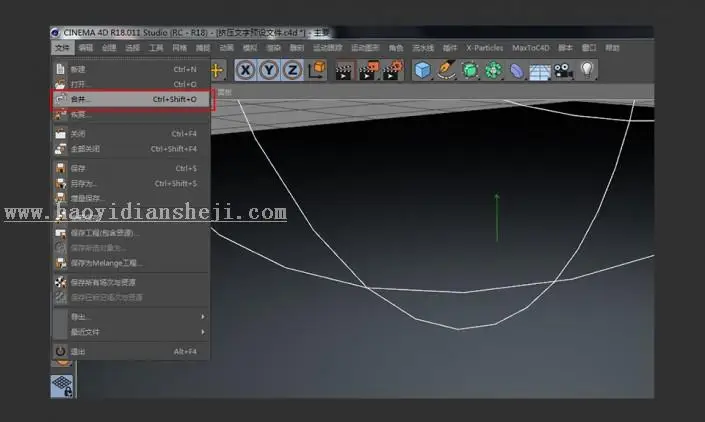Open the MaxToC4D menu
705x422 pixels.
[531, 48]
